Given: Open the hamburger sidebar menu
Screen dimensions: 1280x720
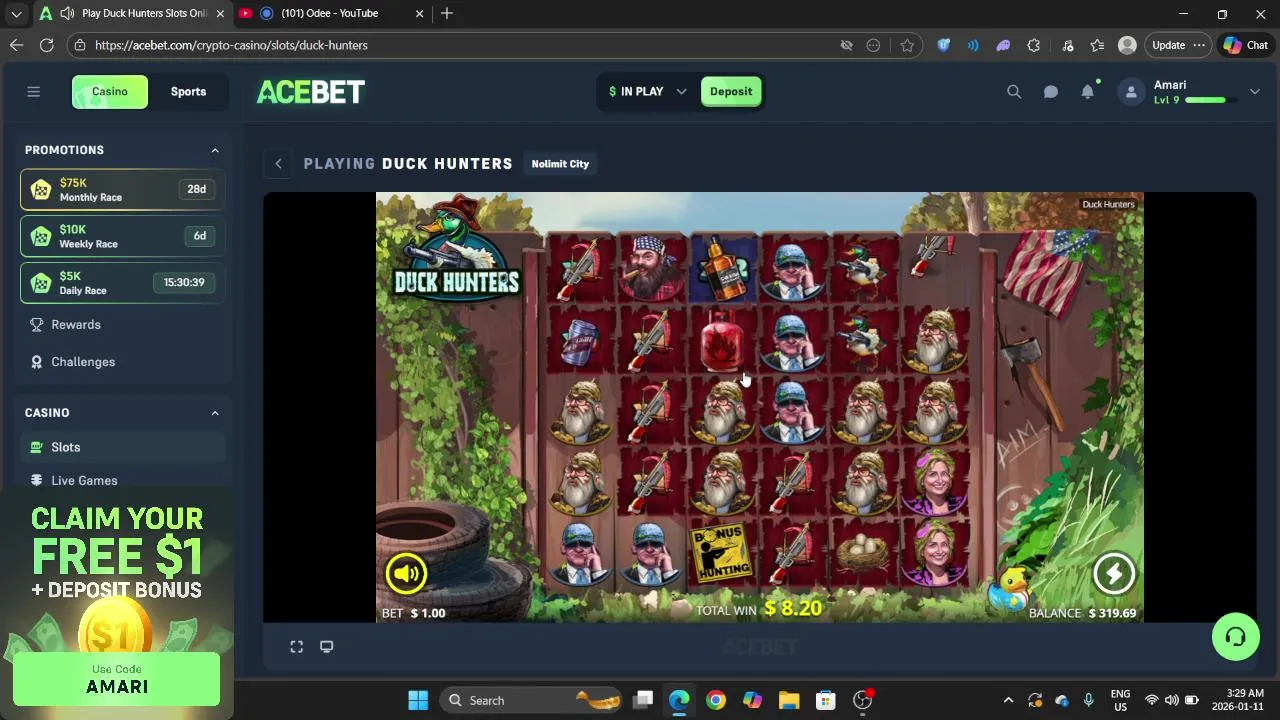Looking at the screenshot, I should pos(33,92).
